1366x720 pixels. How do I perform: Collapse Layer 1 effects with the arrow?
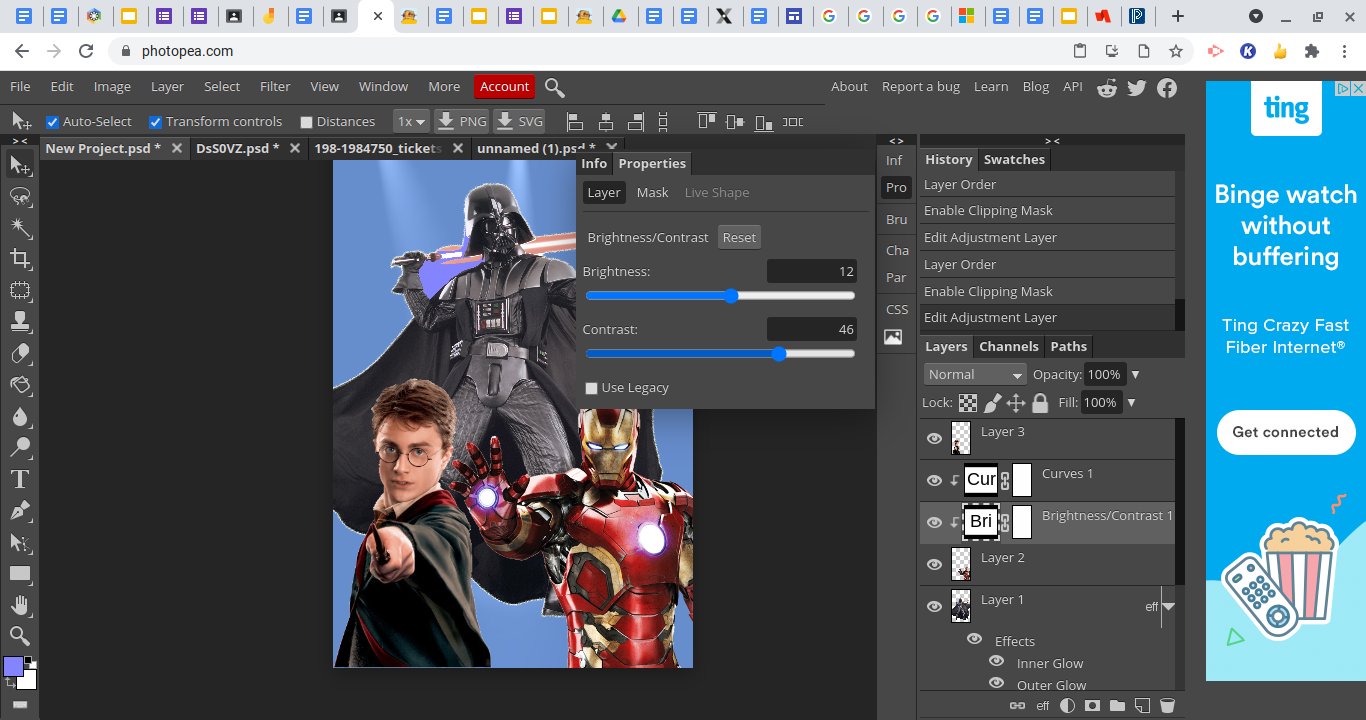pos(1168,607)
